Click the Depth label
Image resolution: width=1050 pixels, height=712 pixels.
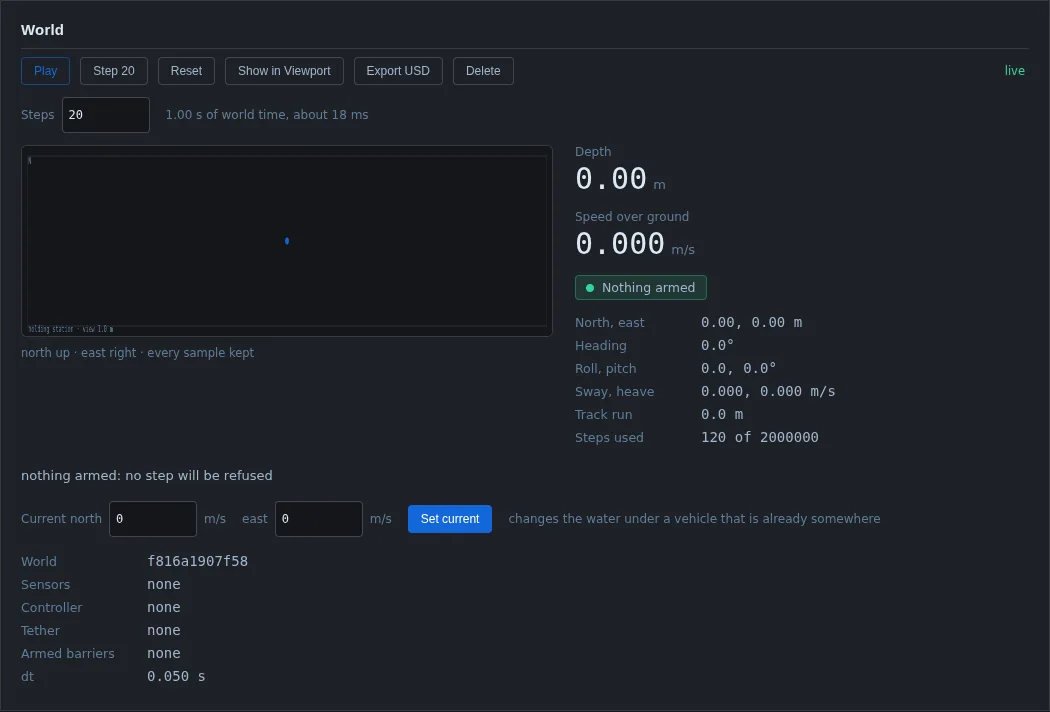pyautogui.click(x=593, y=152)
